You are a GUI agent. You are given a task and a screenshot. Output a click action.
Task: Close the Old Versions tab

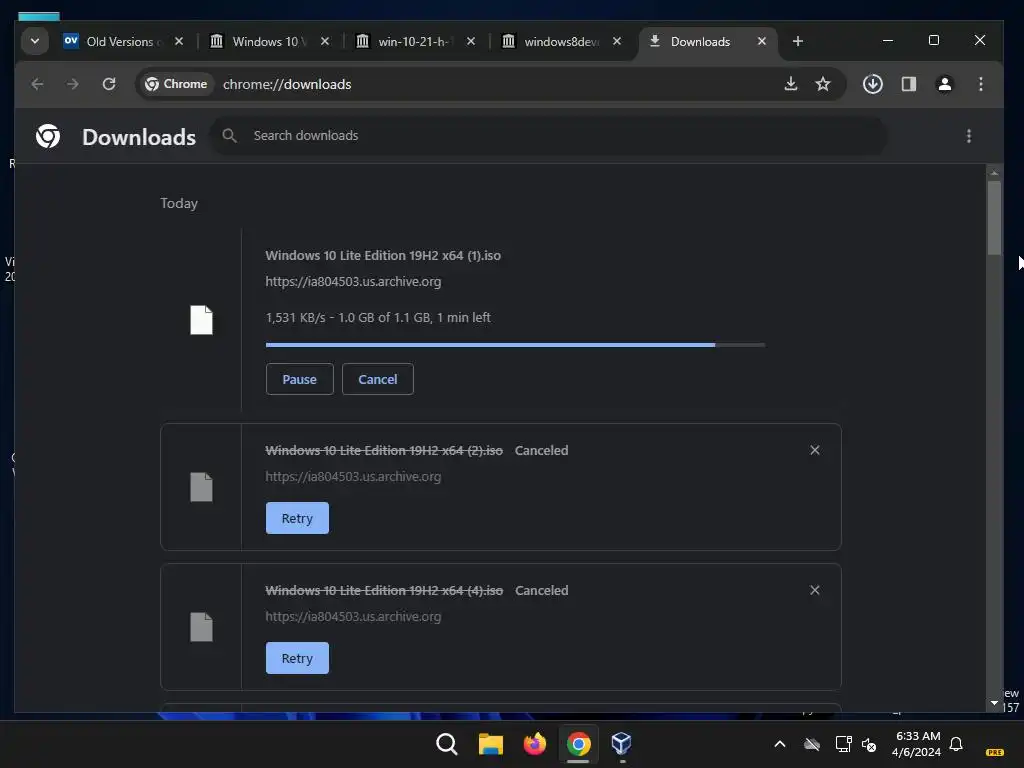coord(179,41)
